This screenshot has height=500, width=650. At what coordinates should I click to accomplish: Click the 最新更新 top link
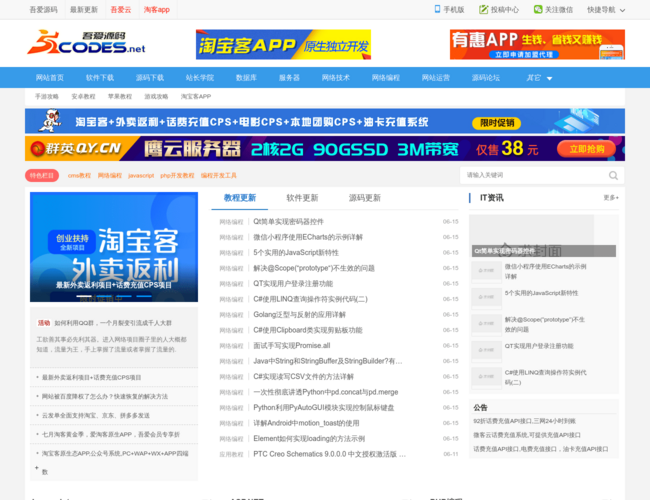[84, 10]
